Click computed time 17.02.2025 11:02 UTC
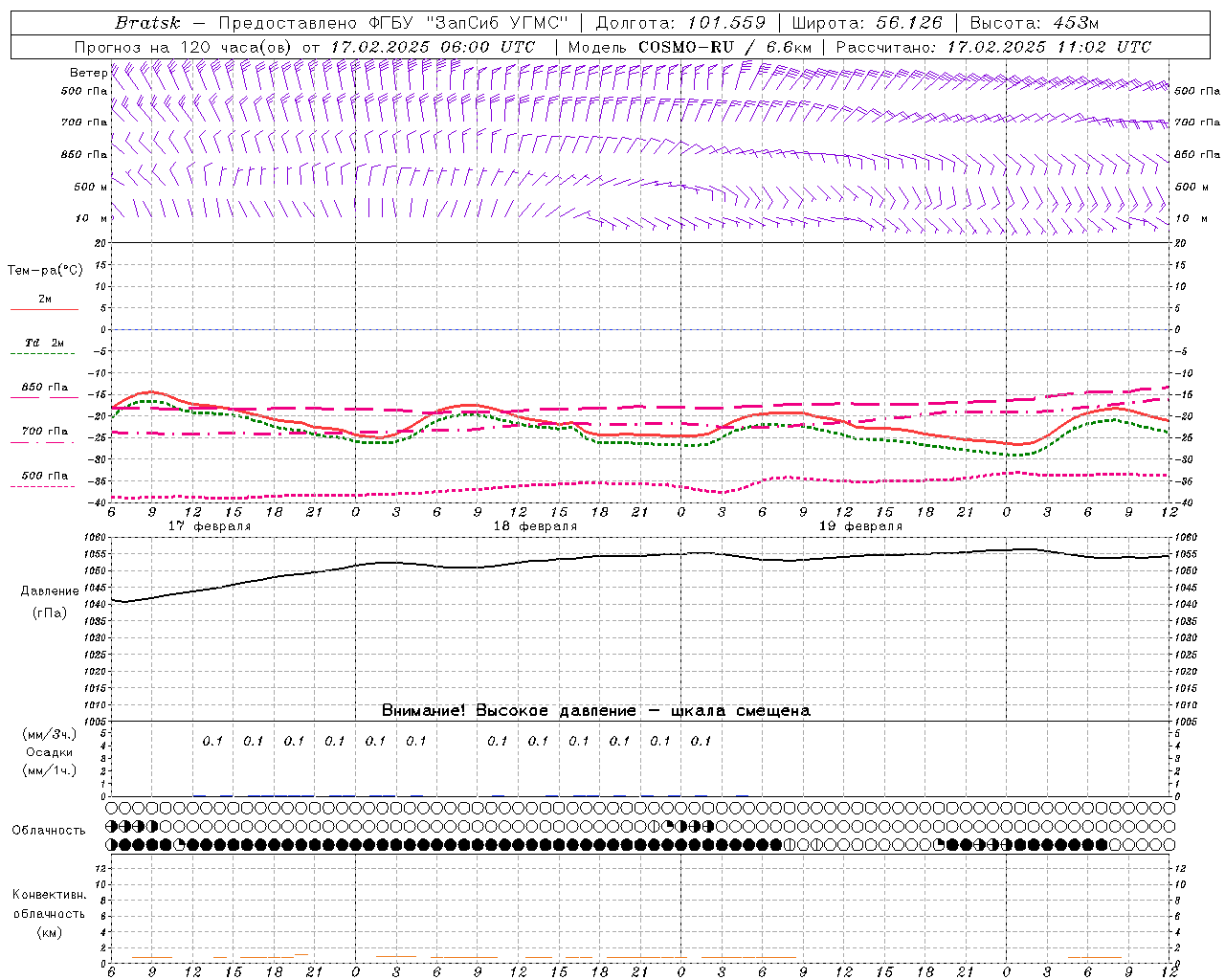 pos(1050,47)
